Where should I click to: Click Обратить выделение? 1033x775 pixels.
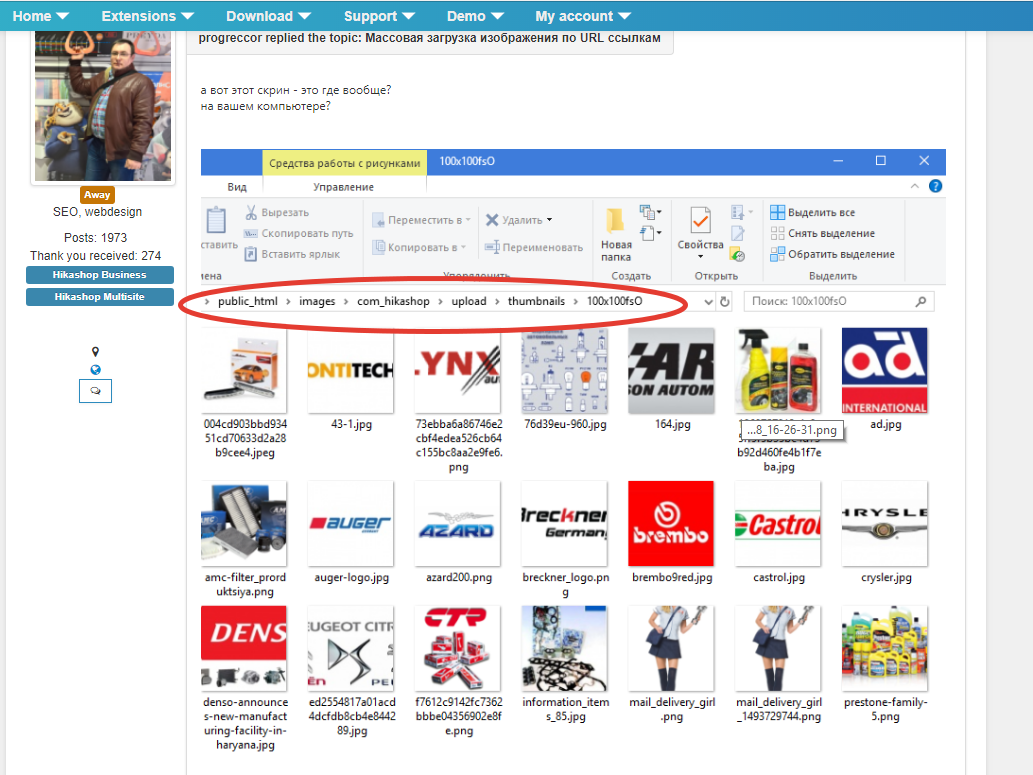click(833, 254)
